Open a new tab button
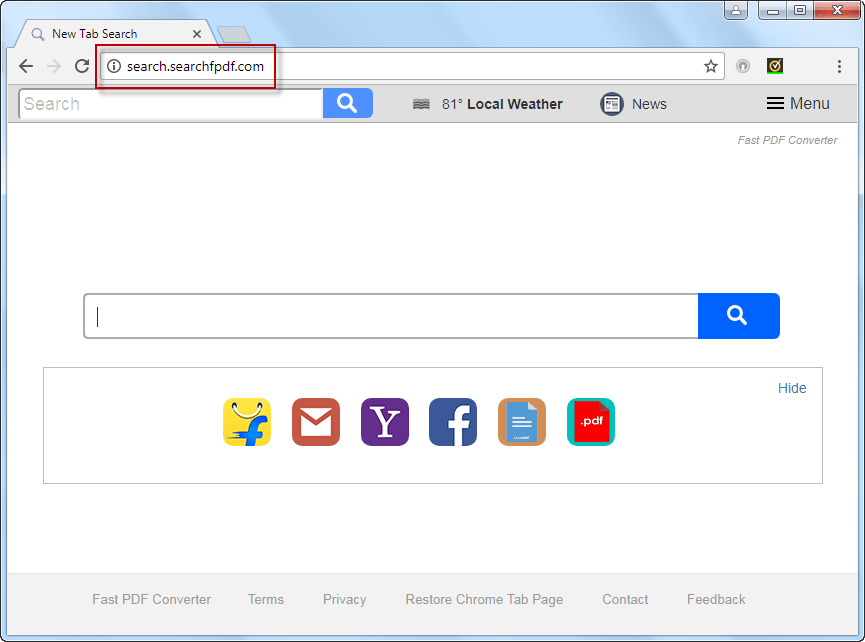 tap(234, 35)
